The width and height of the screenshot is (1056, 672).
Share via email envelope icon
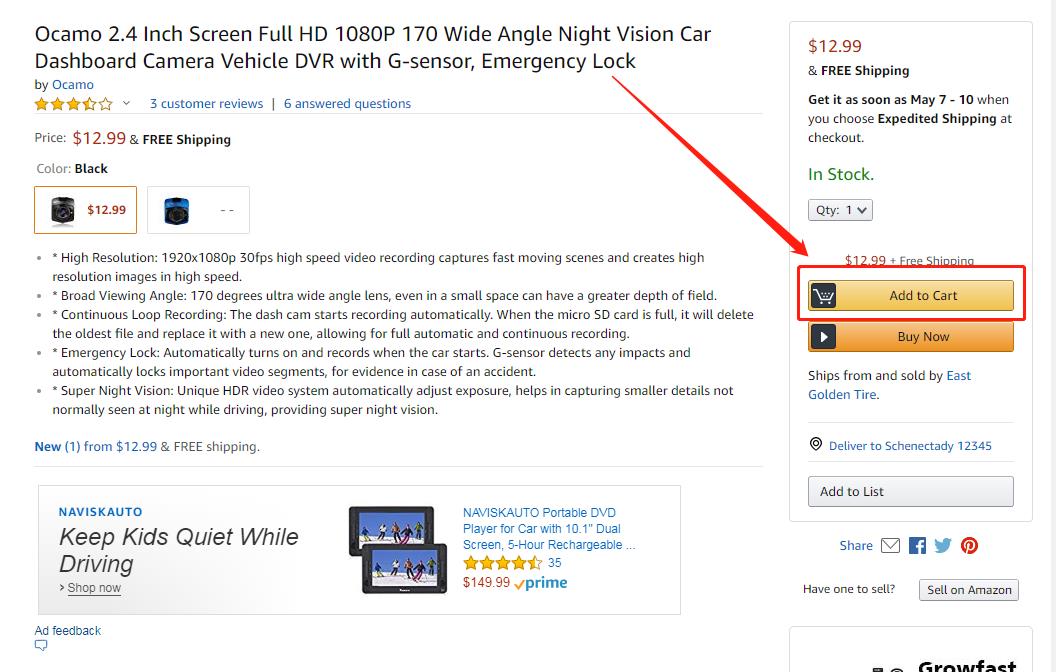(890, 545)
